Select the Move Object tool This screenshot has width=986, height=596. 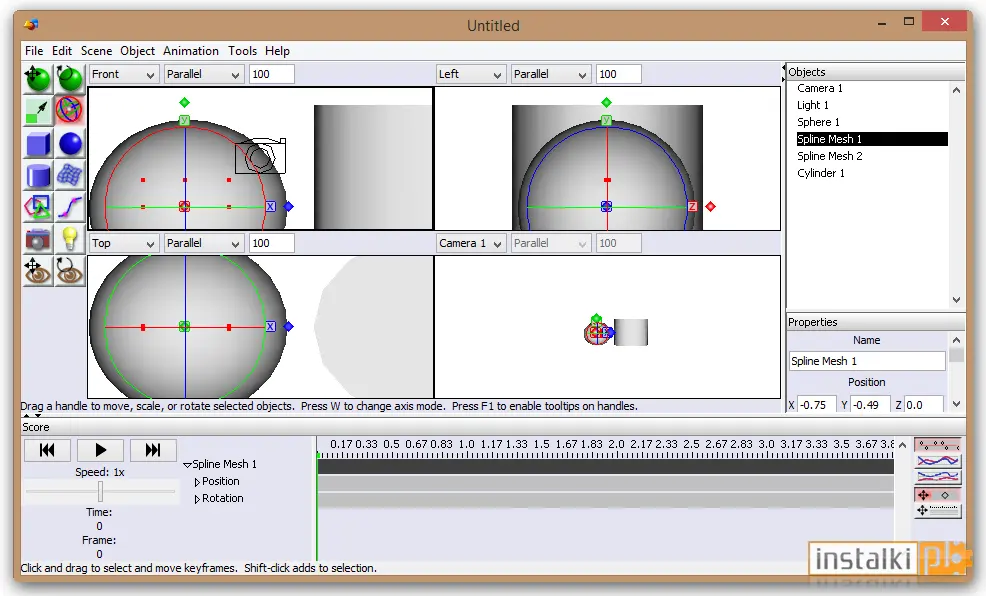(38, 78)
